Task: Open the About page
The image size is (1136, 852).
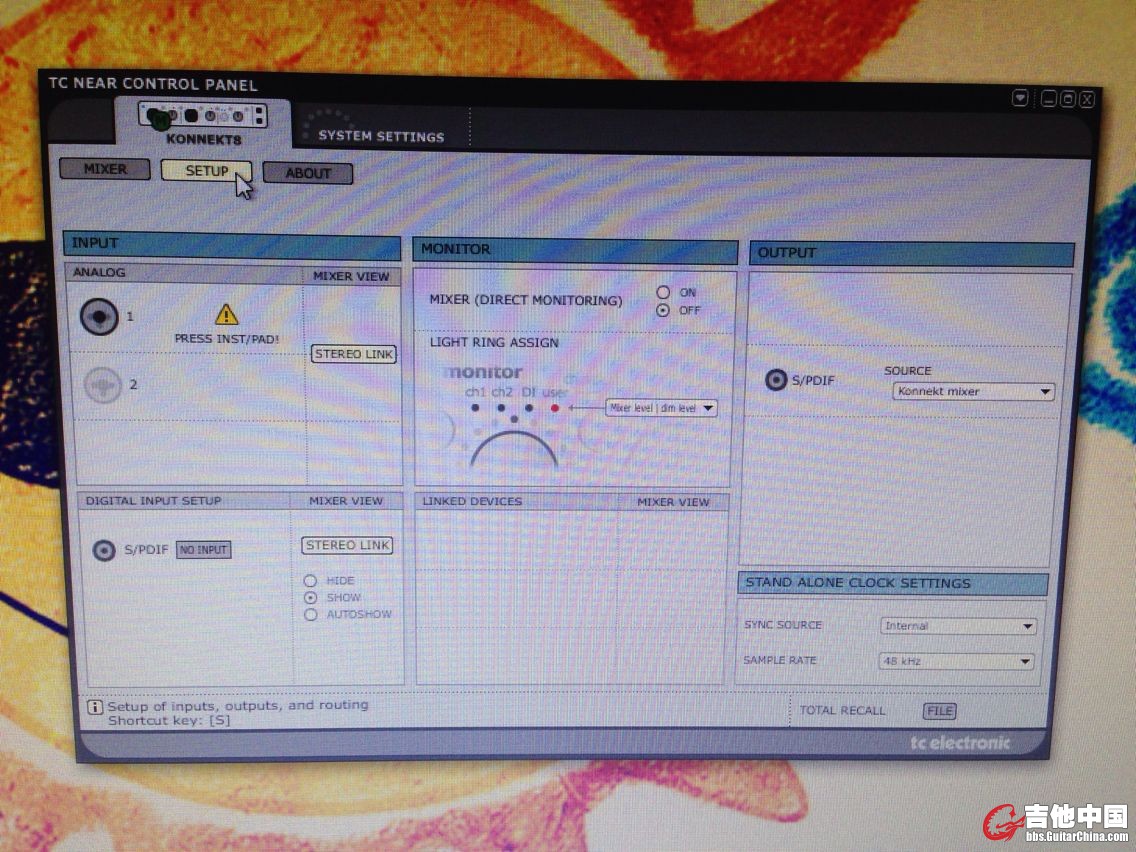Action: (308, 173)
